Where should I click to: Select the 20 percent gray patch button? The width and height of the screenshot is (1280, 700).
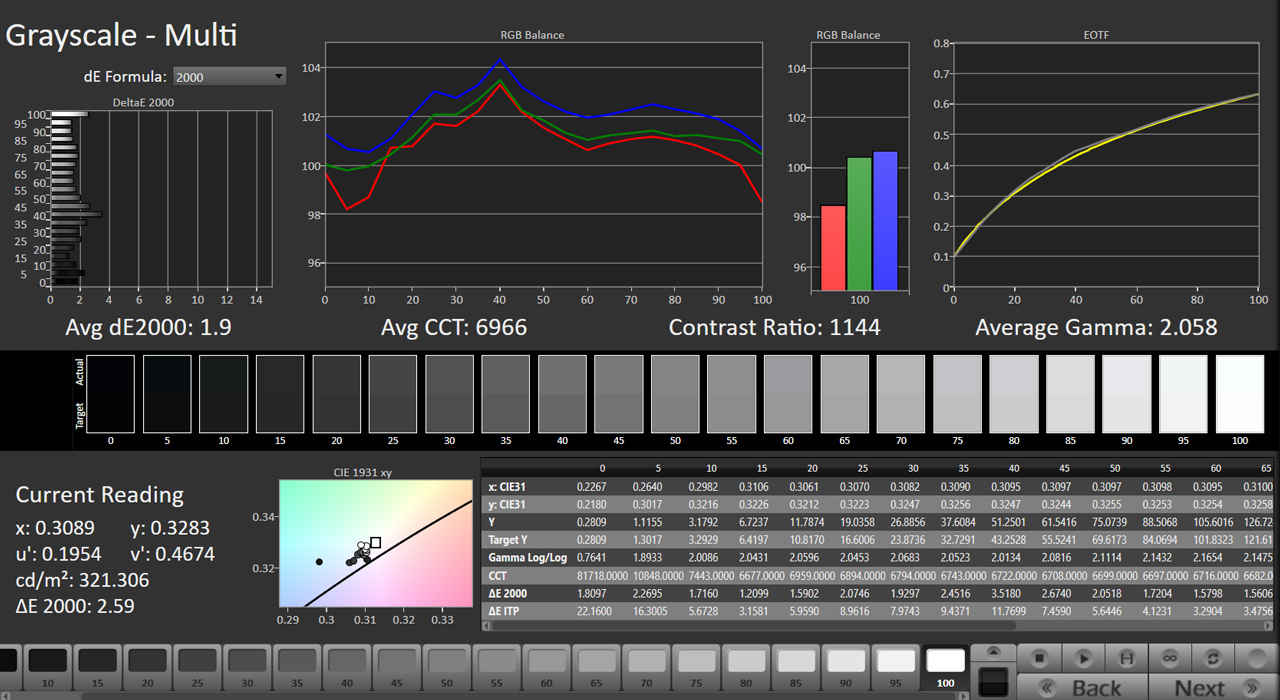148,667
